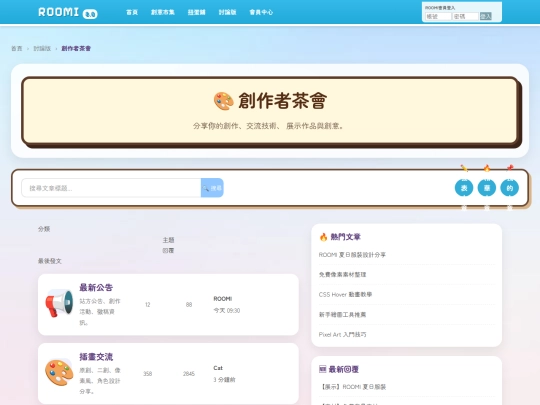The image size is (540, 405).
Task: Focus the article title search field
Action: [111, 188]
